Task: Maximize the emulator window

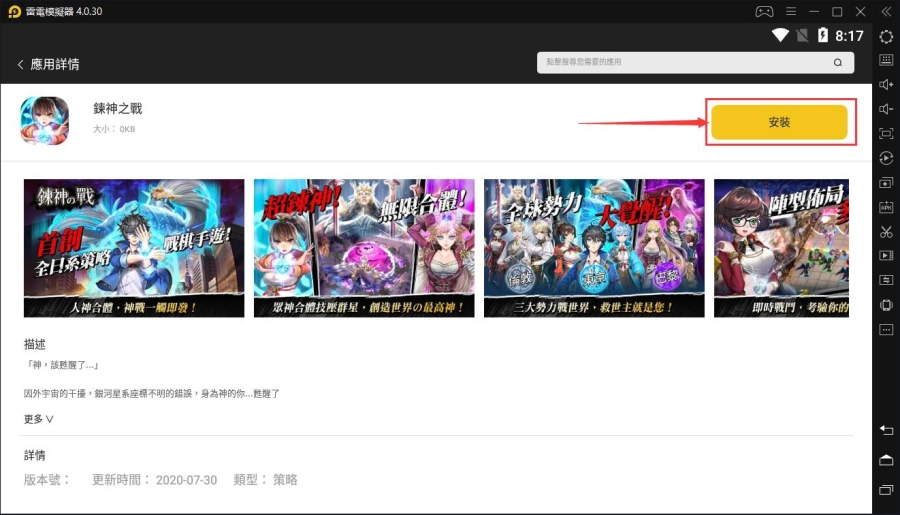Action: point(837,11)
